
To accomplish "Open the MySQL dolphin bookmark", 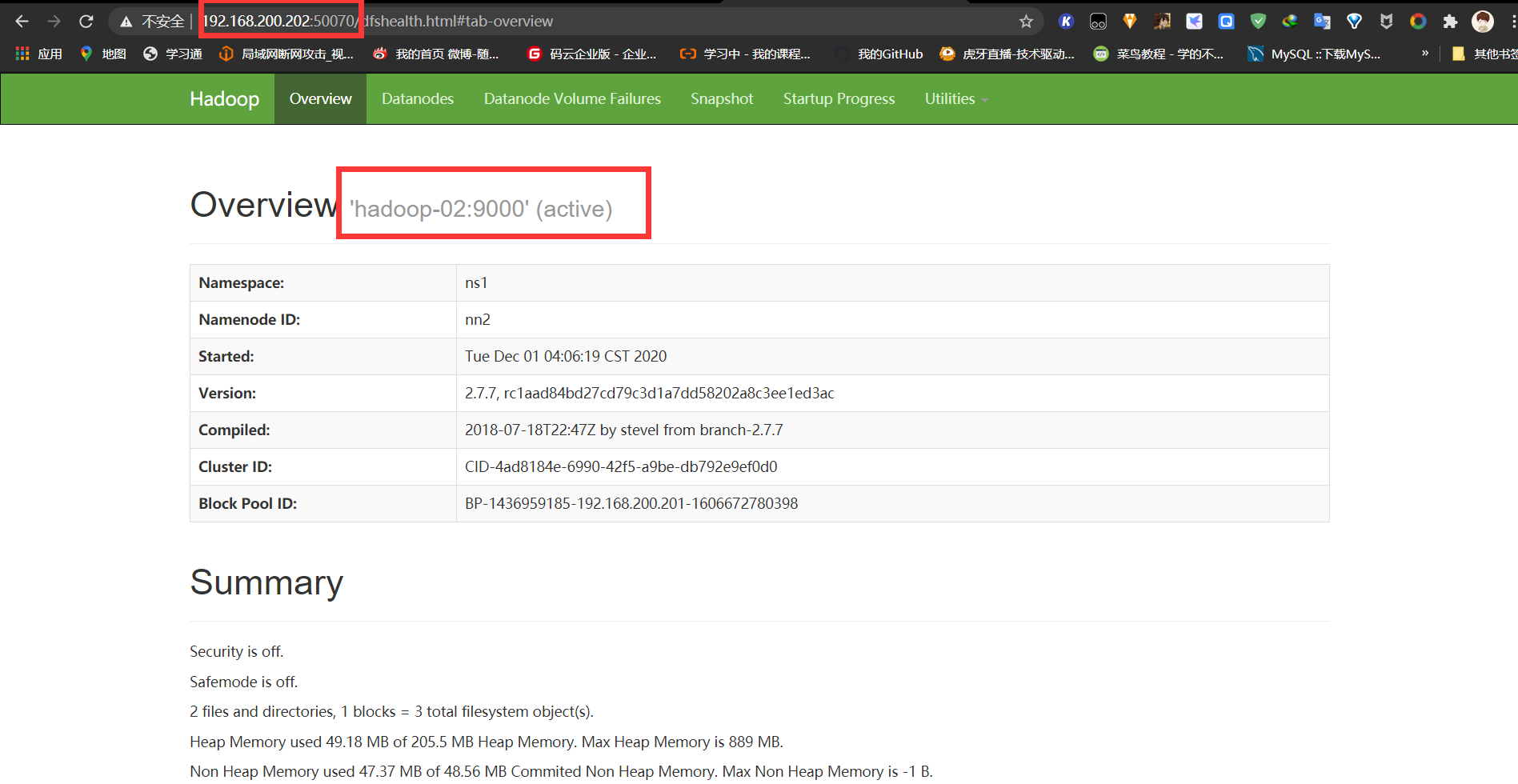I will pyautogui.click(x=1255, y=53).
